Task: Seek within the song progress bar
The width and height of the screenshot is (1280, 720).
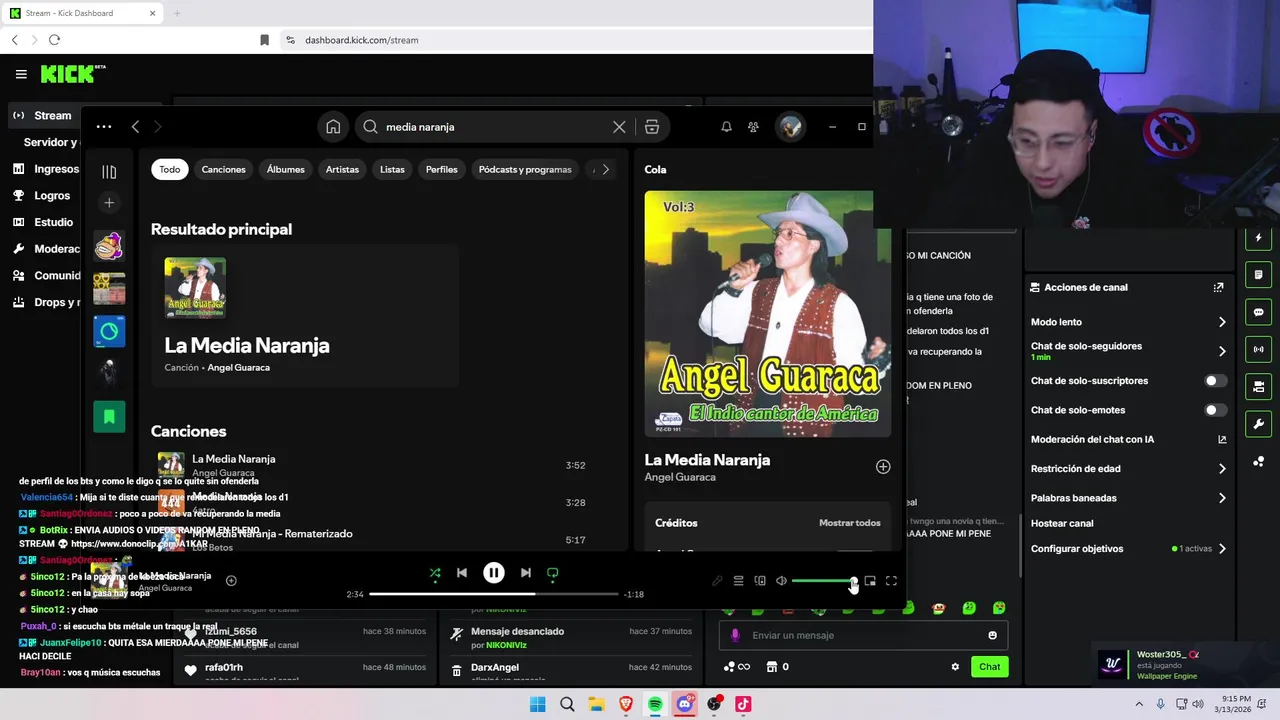Action: [494, 594]
